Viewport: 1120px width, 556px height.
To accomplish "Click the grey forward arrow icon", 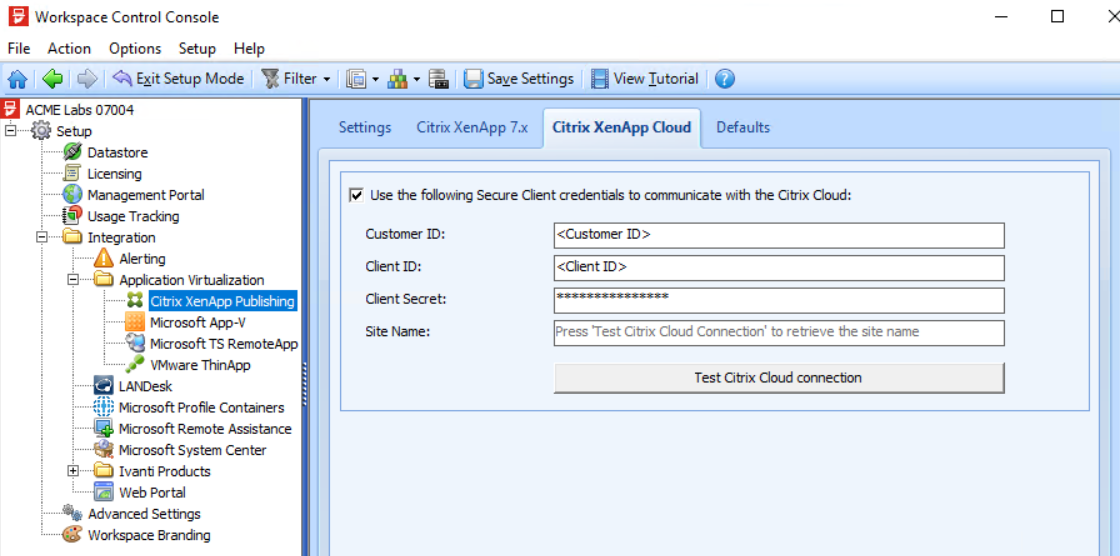I will [x=86, y=79].
